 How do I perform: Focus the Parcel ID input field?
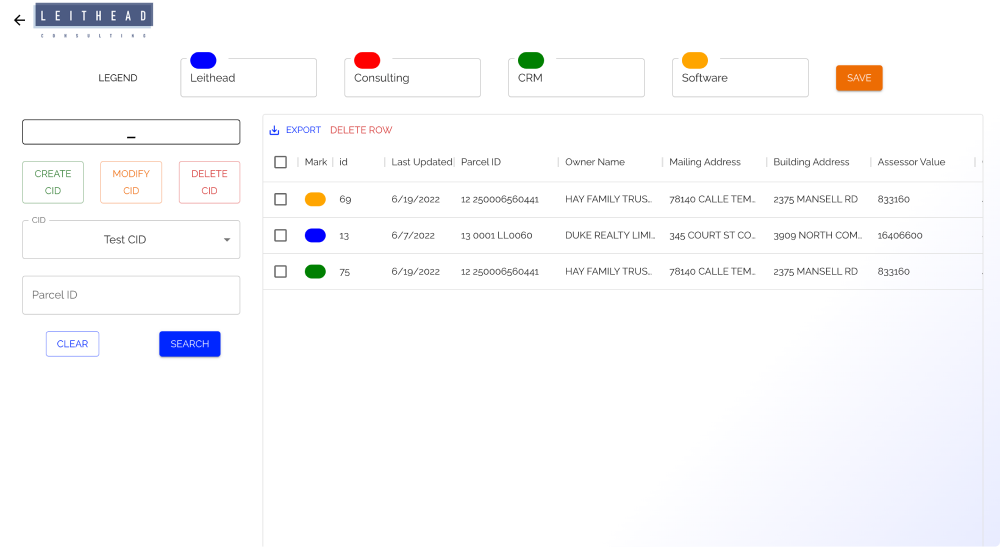click(131, 296)
